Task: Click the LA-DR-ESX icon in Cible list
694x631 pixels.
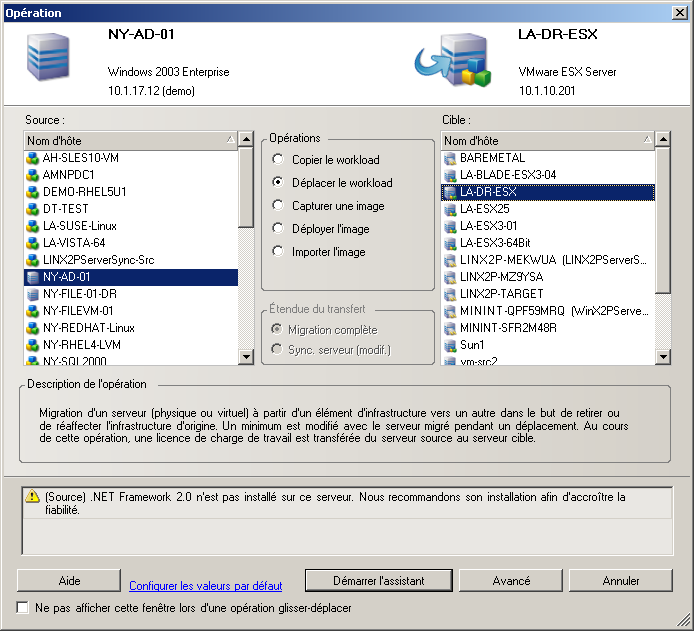Action: click(450, 192)
